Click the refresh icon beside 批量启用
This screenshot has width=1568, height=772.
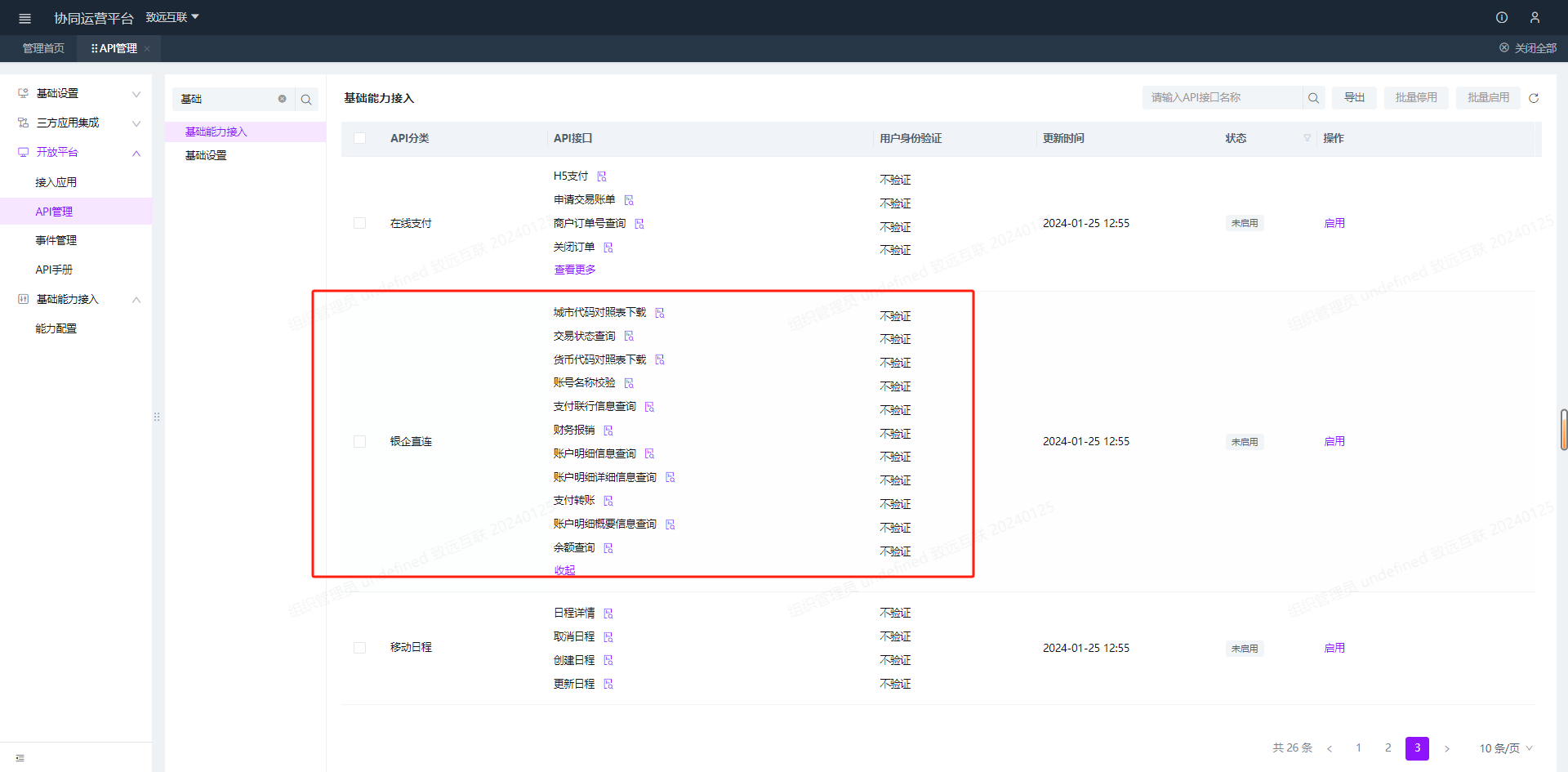tap(1534, 98)
